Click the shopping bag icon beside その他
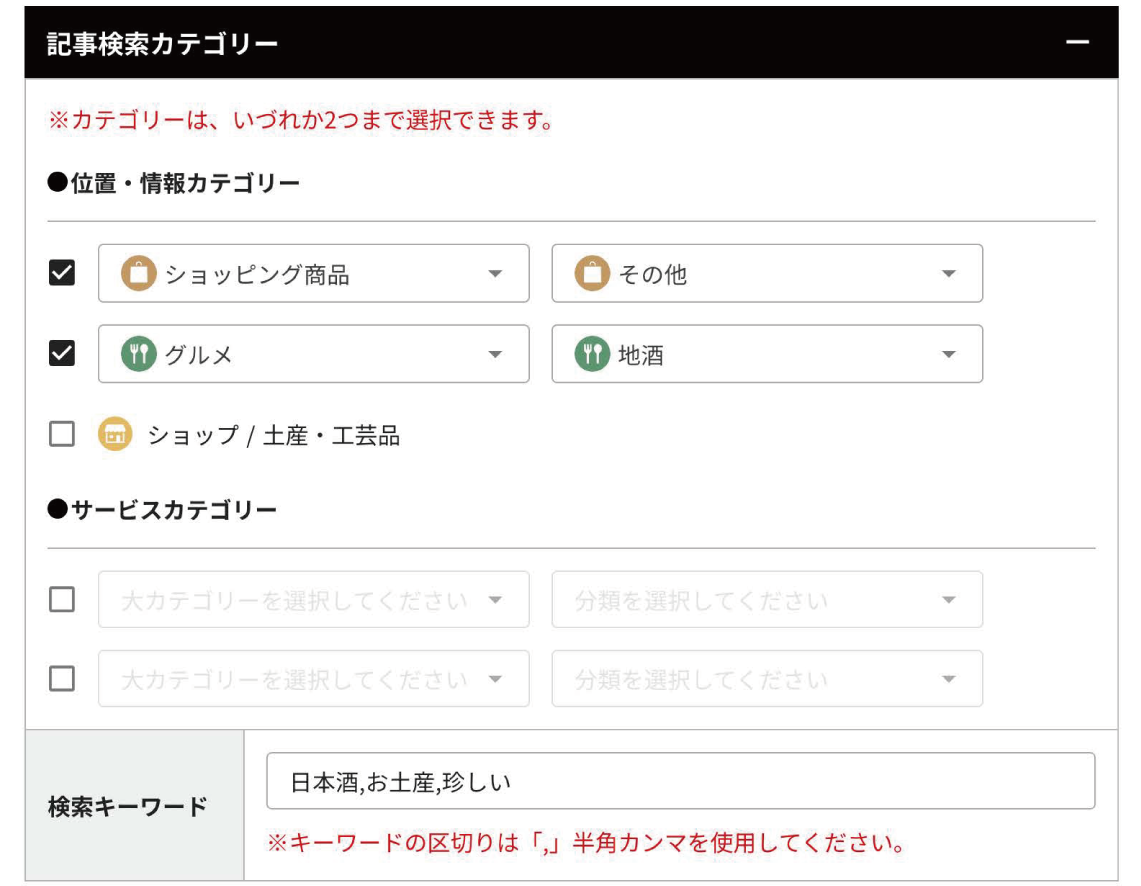The width and height of the screenshot is (1141, 886). pyautogui.click(x=592, y=274)
